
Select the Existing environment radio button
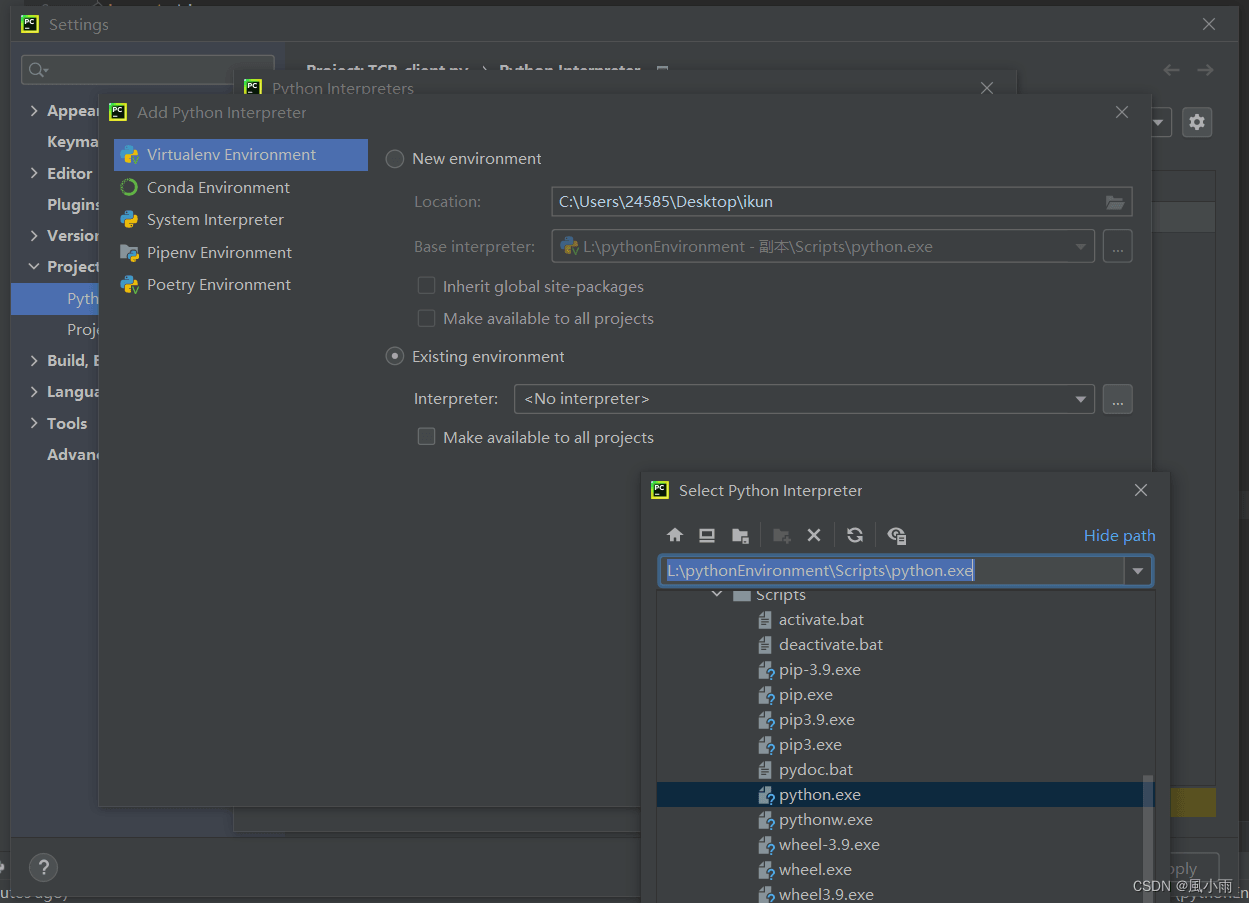(x=395, y=357)
